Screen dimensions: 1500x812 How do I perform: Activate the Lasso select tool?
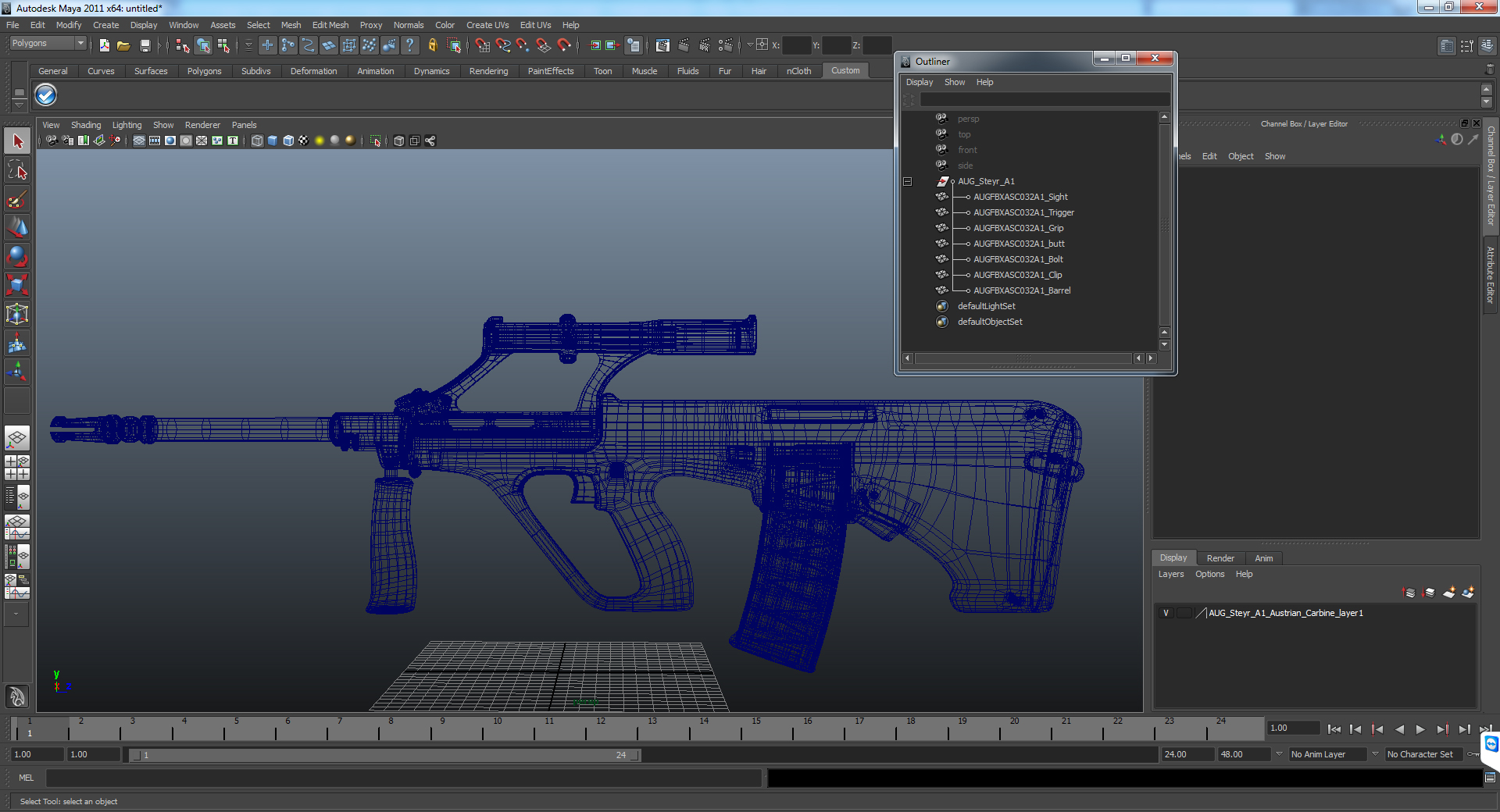tap(17, 170)
